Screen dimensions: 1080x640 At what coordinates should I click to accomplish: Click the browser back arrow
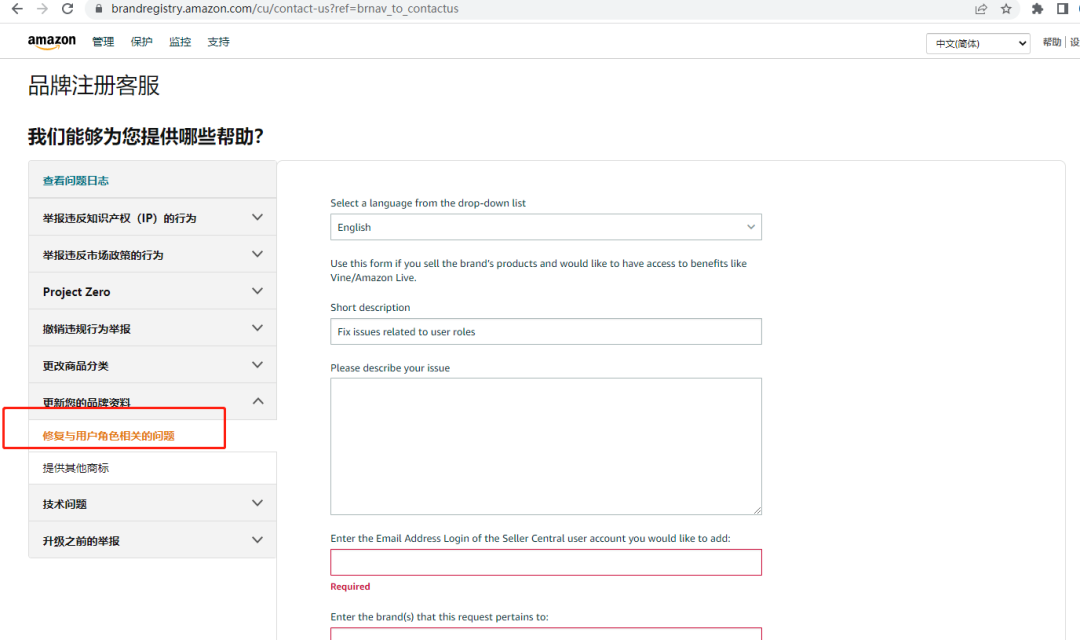17,9
